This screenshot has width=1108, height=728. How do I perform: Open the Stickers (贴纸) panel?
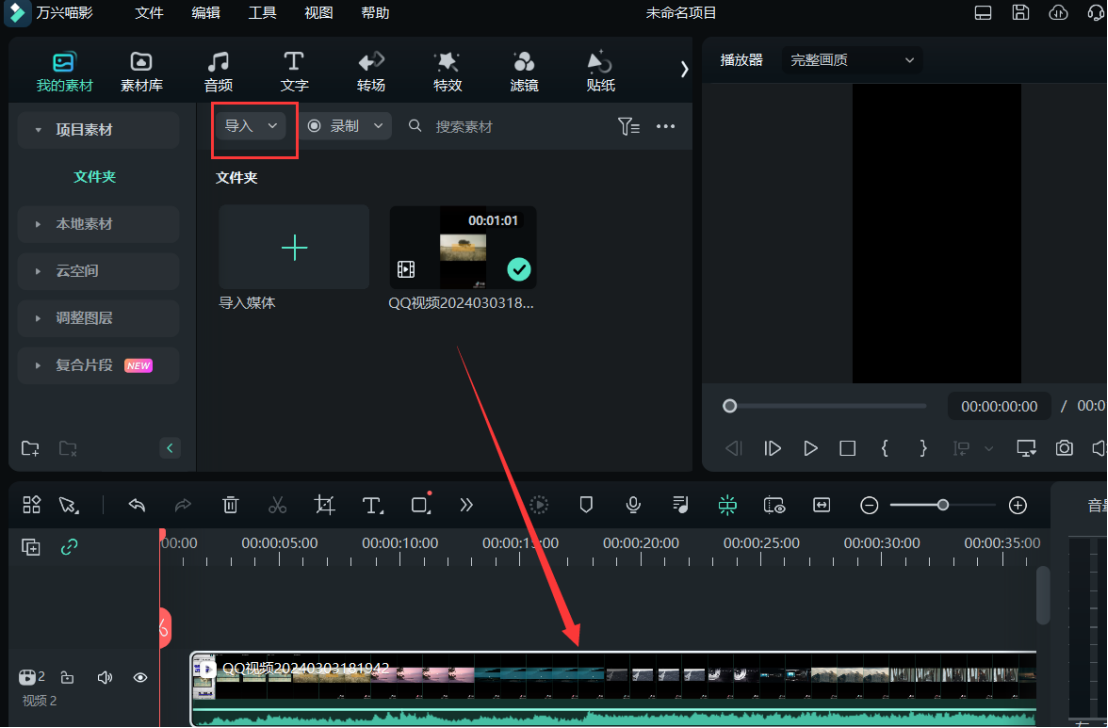click(x=600, y=72)
